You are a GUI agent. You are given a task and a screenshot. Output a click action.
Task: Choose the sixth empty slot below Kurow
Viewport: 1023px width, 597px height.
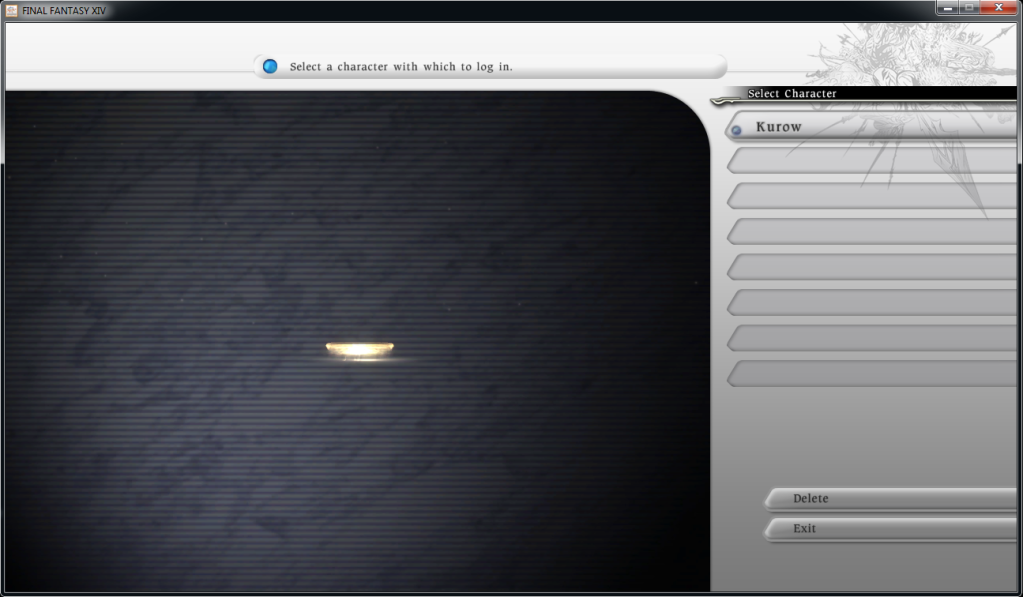point(870,338)
